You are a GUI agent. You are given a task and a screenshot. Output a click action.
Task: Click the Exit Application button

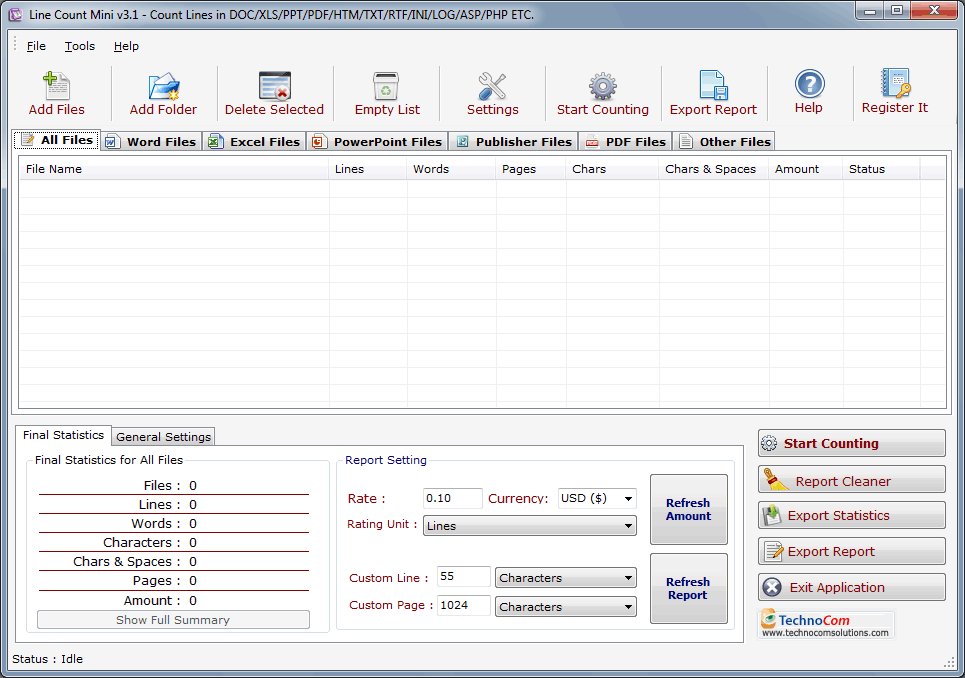(x=851, y=587)
